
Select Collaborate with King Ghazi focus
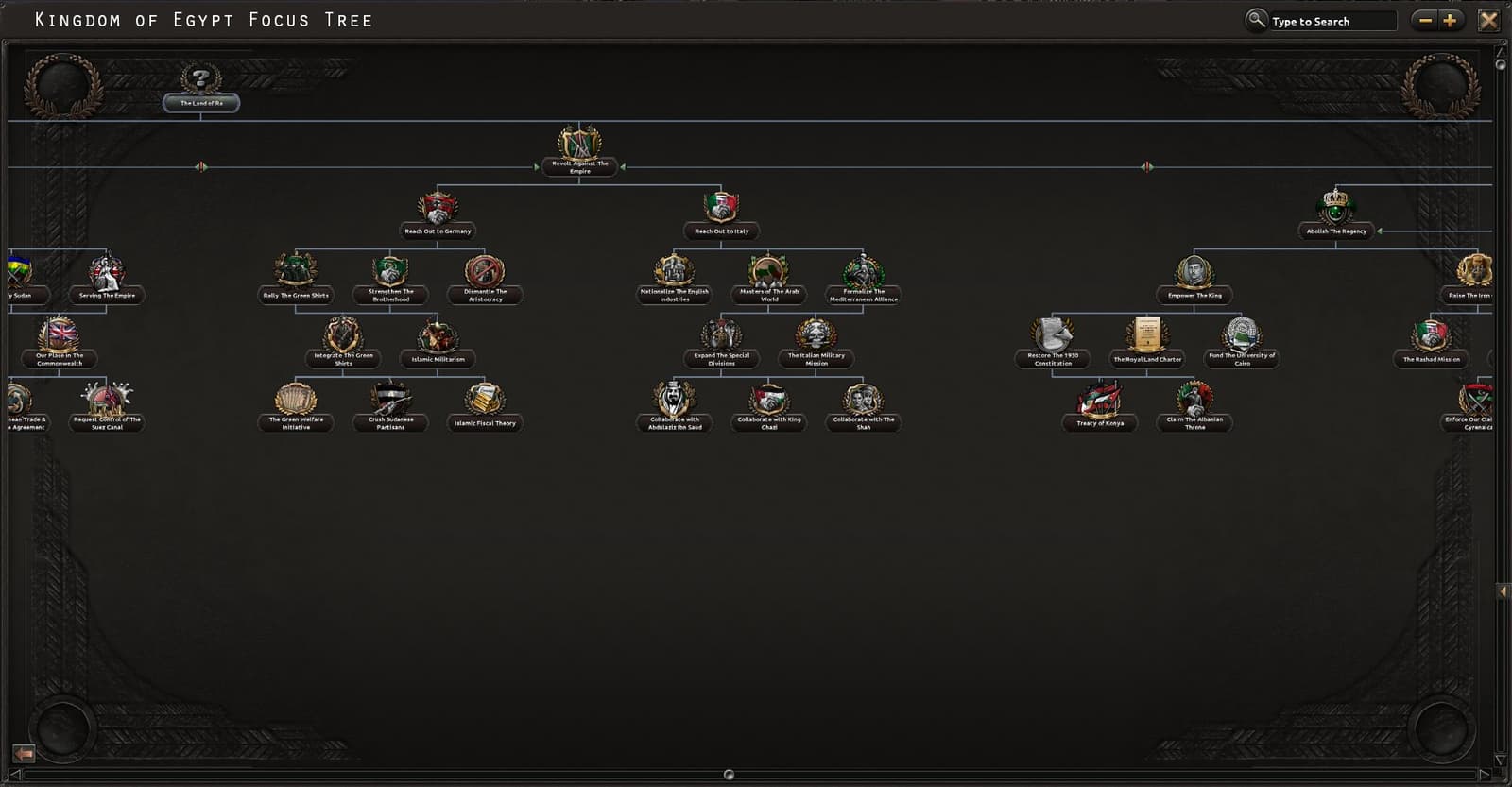pyautogui.click(x=769, y=406)
